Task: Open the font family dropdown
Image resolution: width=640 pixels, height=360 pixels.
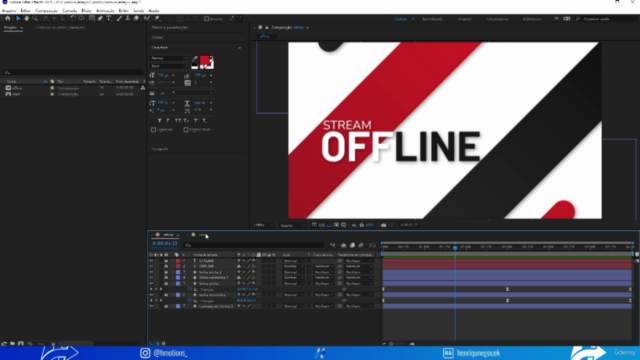Action: (169, 58)
